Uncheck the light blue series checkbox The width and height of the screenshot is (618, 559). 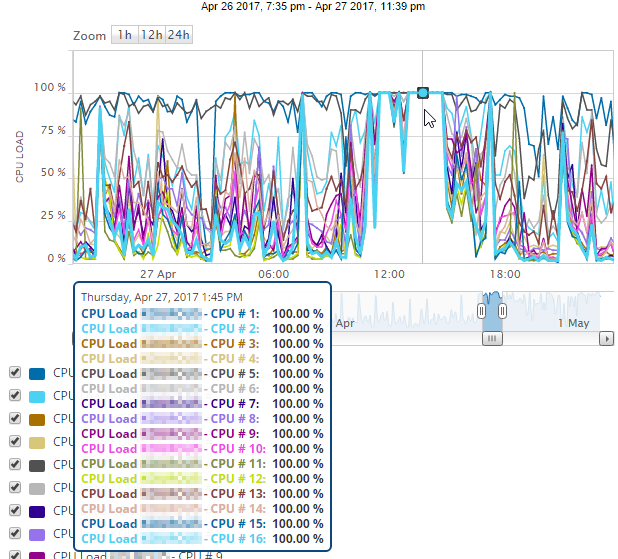(x=15, y=395)
